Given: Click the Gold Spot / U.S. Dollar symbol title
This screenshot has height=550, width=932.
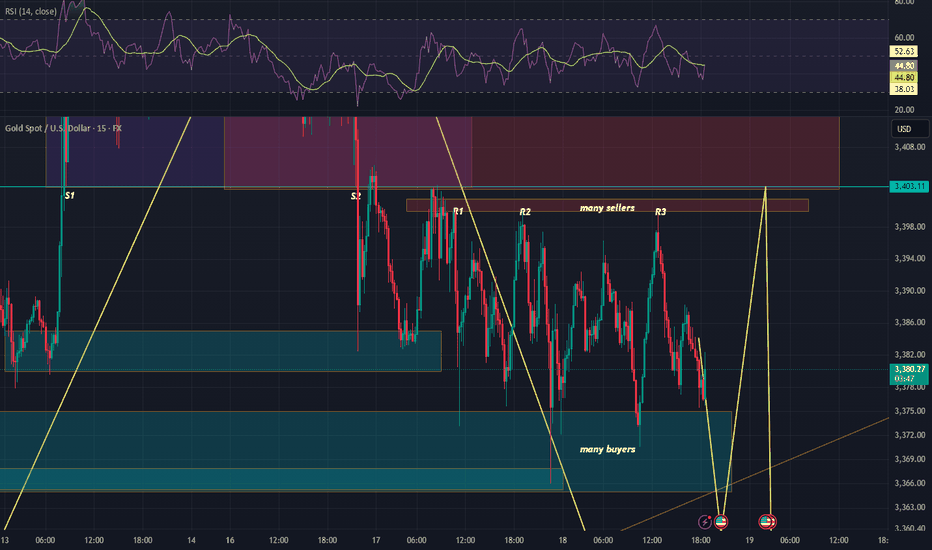Looking at the screenshot, I should (63, 128).
